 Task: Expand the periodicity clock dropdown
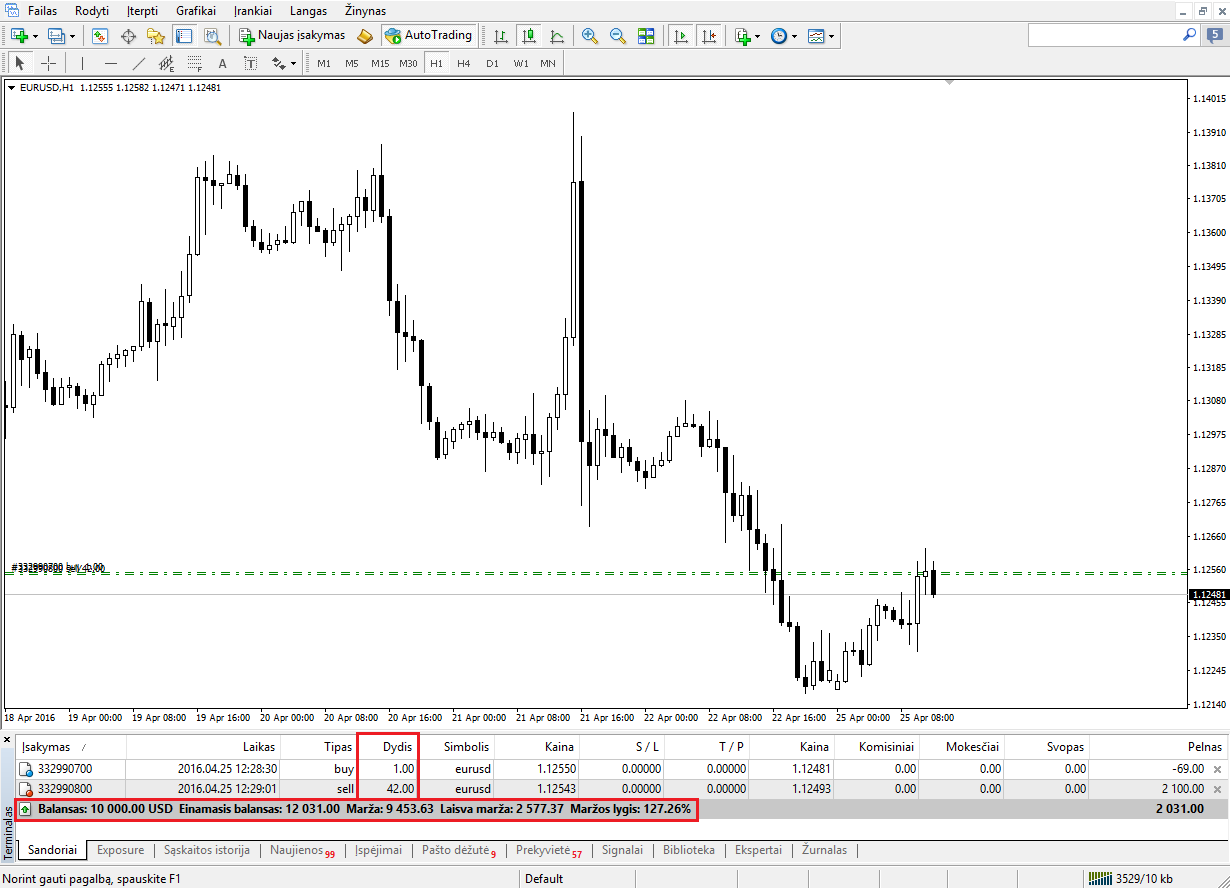pyautogui.click(x=794, y=36)
